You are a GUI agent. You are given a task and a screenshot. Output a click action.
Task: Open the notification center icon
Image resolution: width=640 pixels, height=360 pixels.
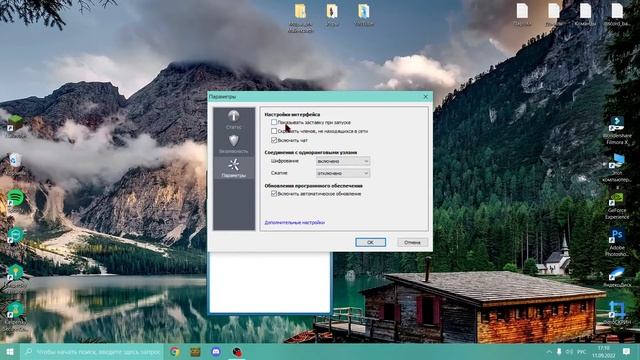pyautogui.click(x=627, y=351)
